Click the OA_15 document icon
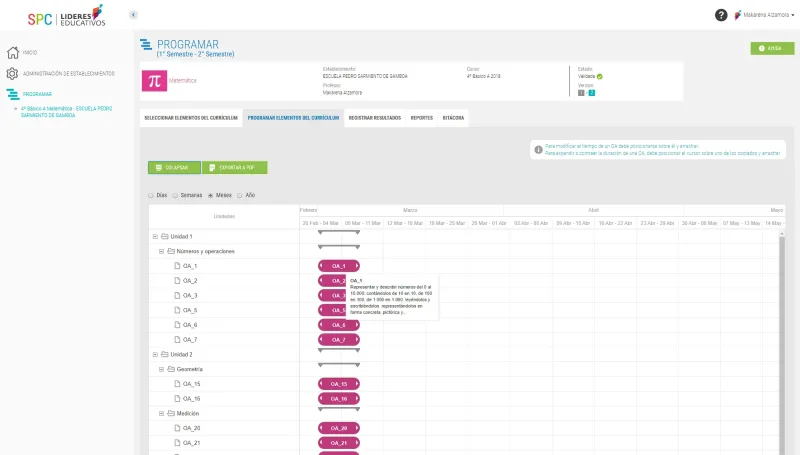The image size is (800, 455). coord(177,384)
